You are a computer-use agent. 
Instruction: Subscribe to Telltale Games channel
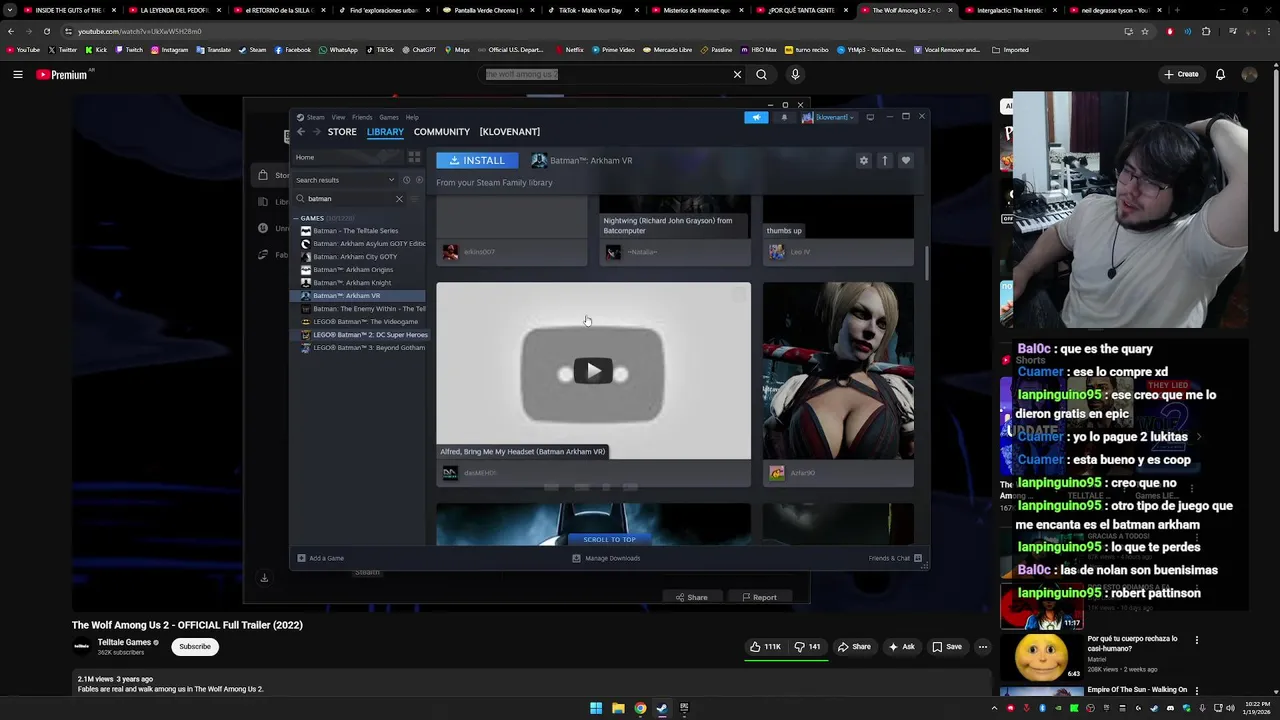point(195,647)
